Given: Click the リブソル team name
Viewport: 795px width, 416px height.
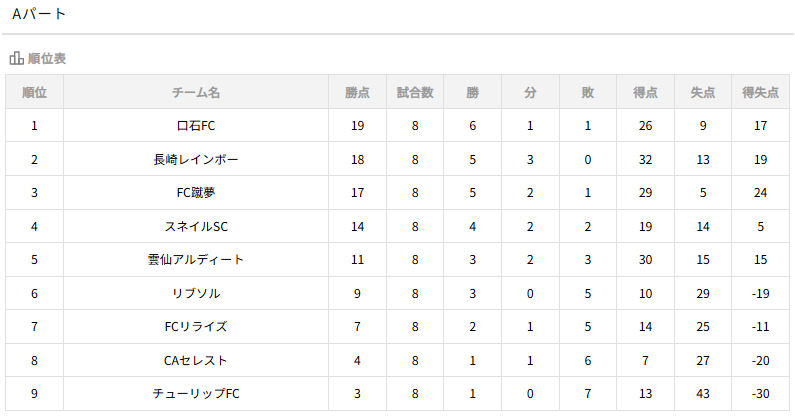Looking at the screenshot, I should pyautogui.click(x=196, y=293).
